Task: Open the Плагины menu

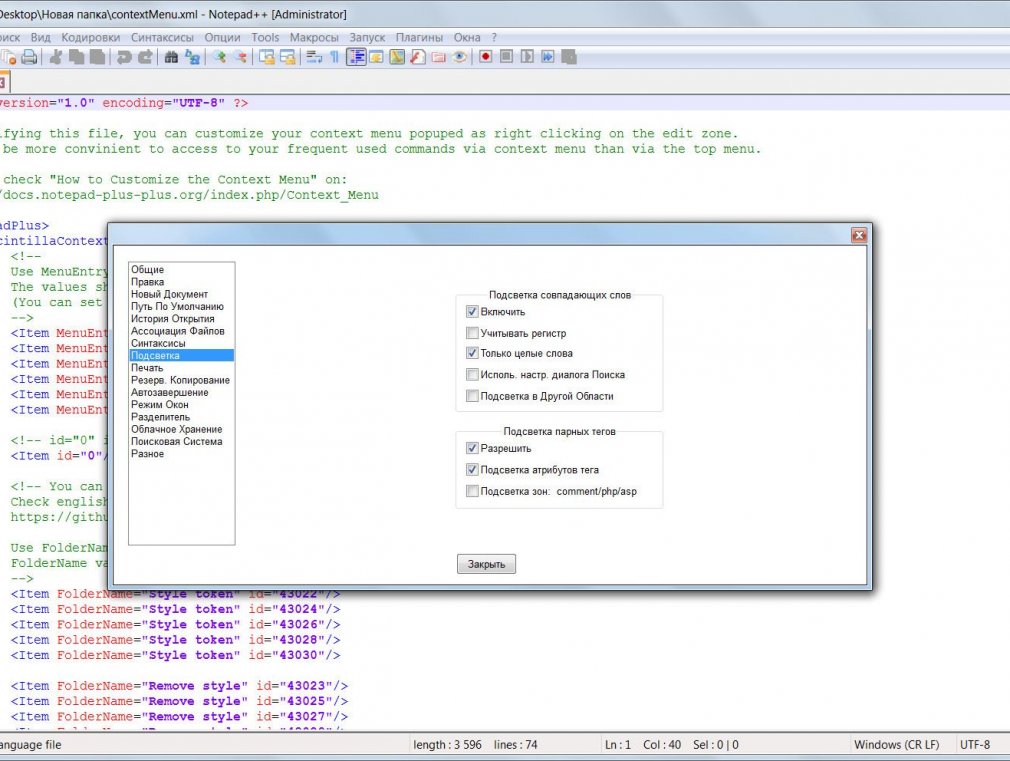Action: (x=419, y=37)
